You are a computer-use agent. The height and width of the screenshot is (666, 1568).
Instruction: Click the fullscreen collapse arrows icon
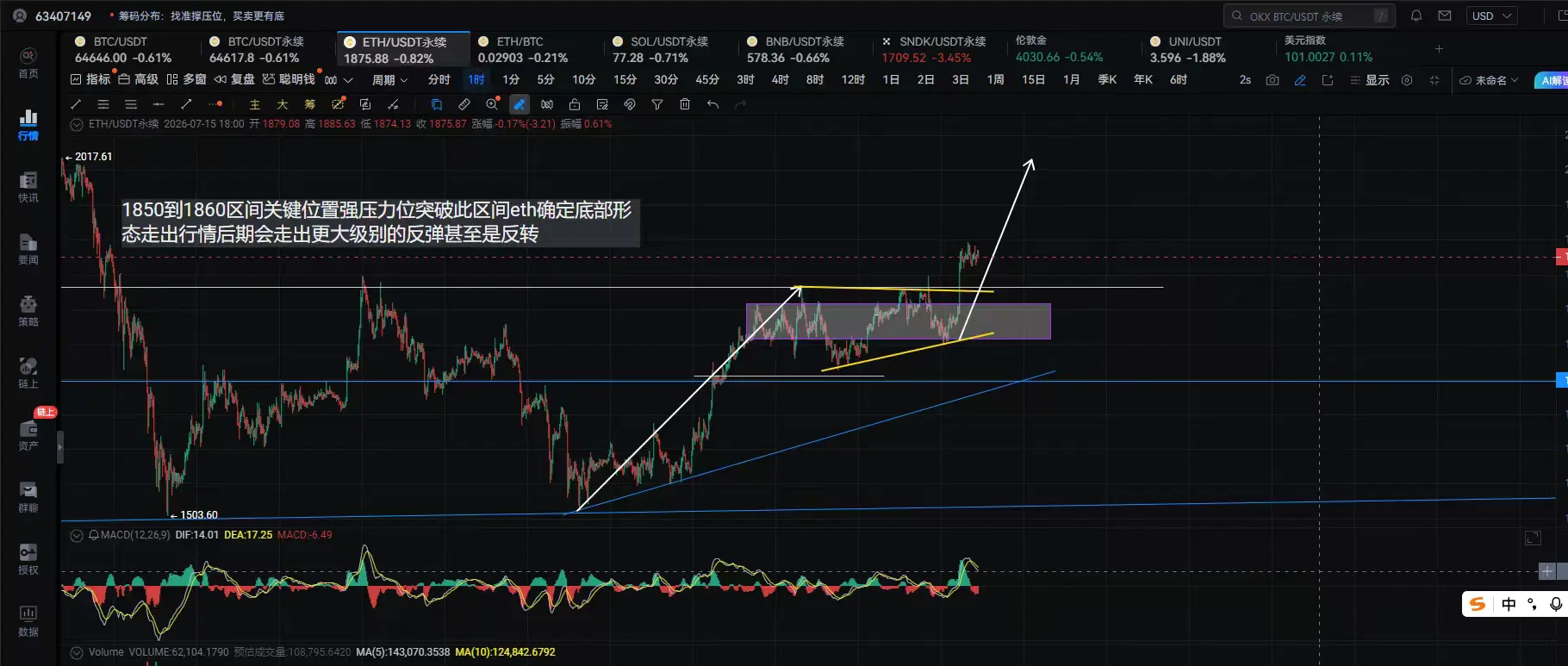(x=1434, y=80)
